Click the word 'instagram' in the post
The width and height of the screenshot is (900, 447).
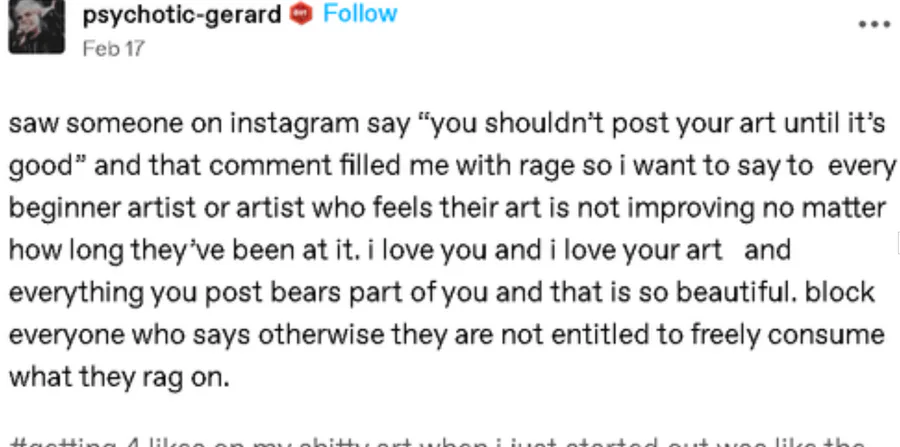[x=297, y=125]
